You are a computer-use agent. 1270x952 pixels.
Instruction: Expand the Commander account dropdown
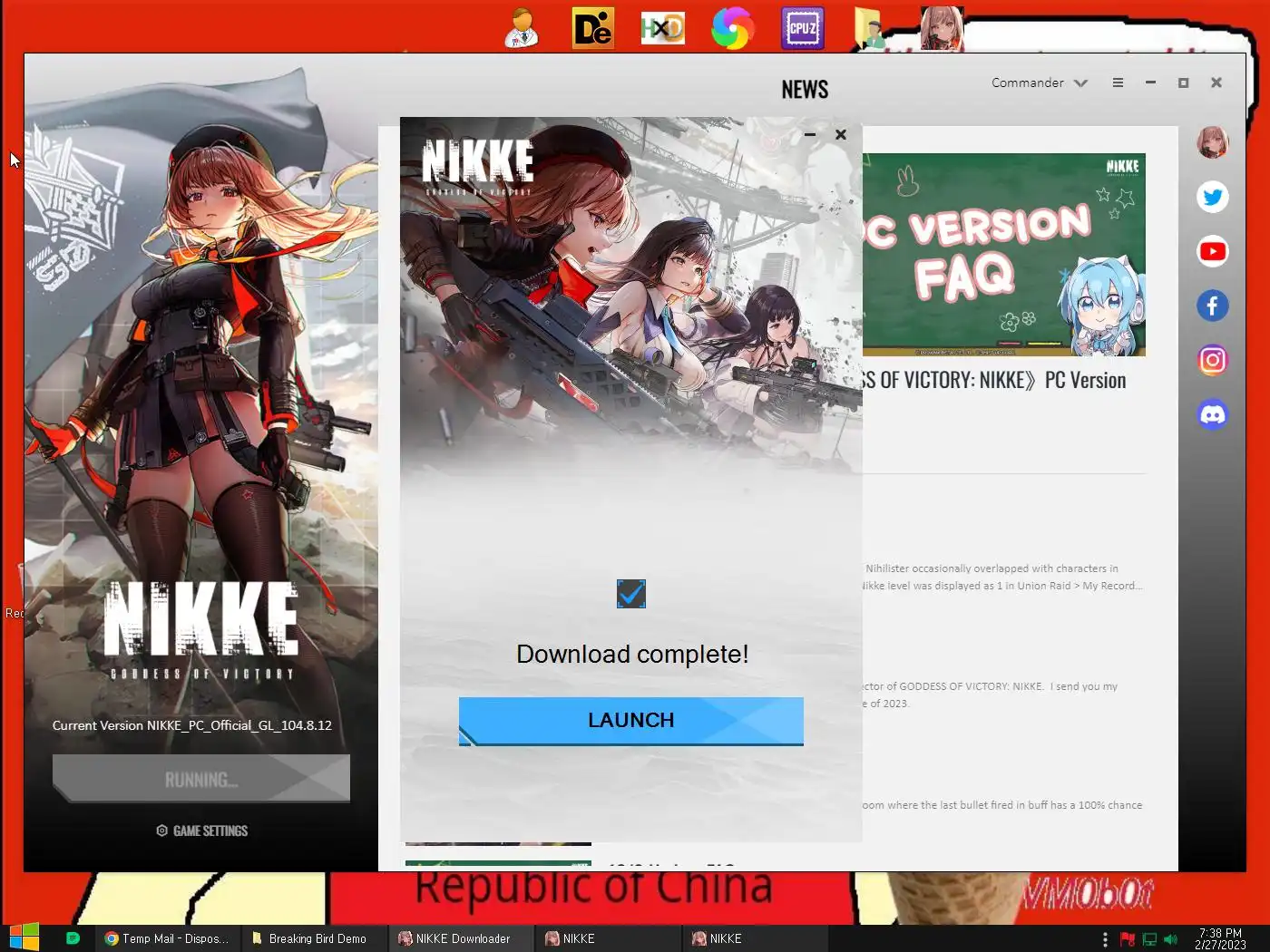1040,83
